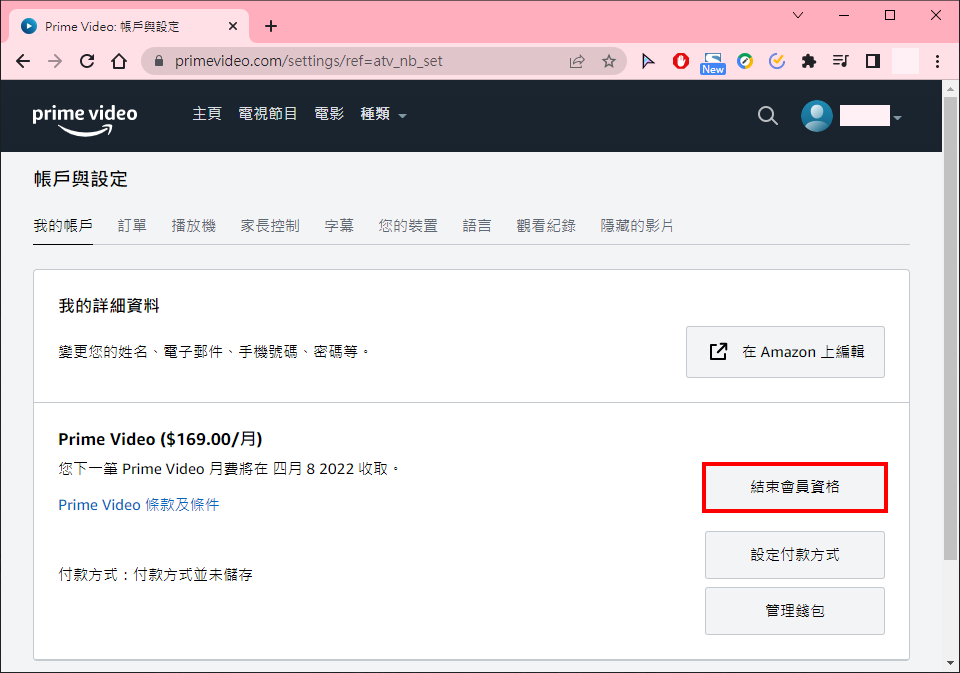Switch to the 觀看紀錄 tab
Viewport: 960px width, 673px height.
[546, 226]
